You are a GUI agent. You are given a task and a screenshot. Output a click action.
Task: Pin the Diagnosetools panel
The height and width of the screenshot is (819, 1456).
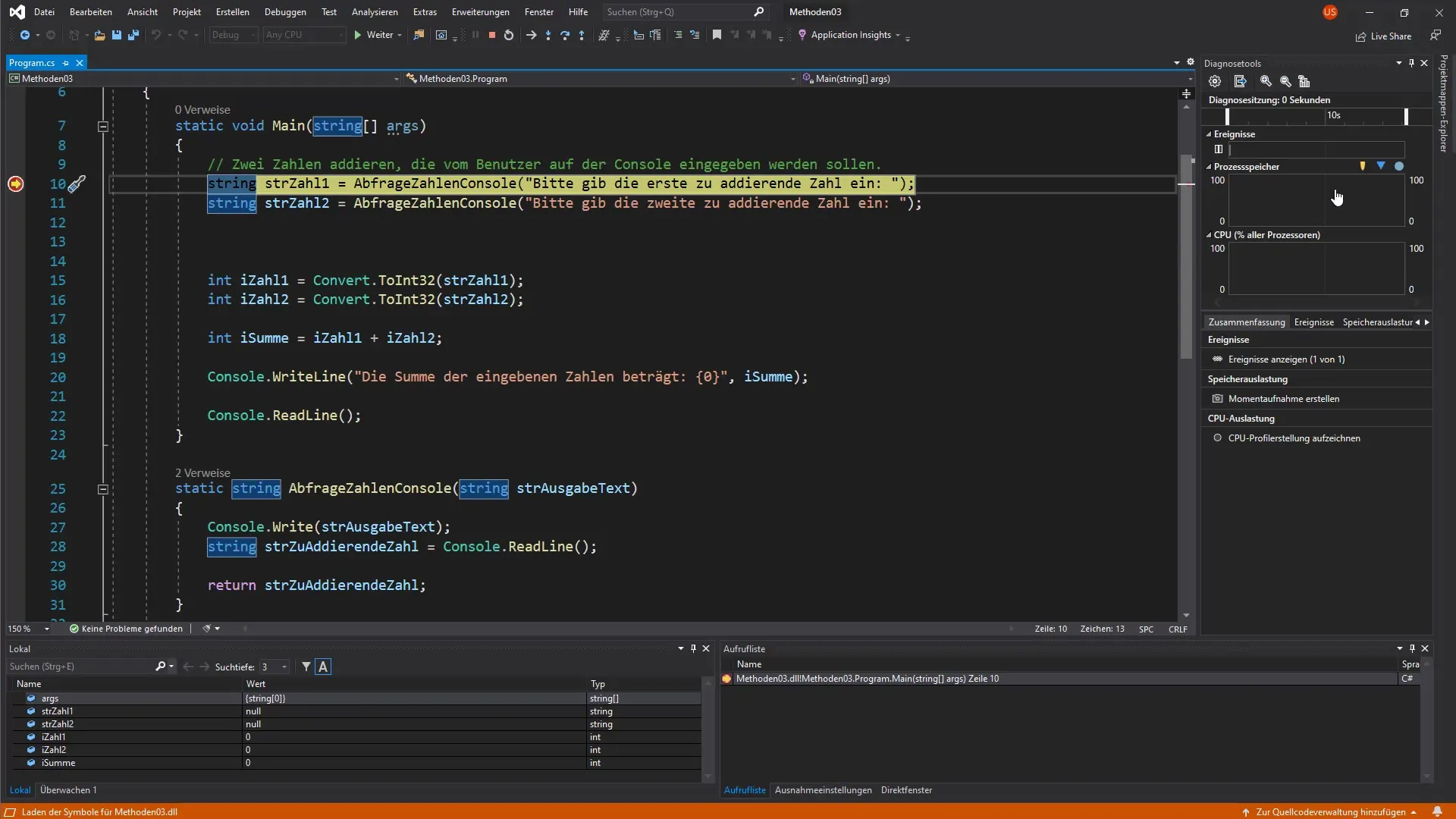coord(1411,63)
